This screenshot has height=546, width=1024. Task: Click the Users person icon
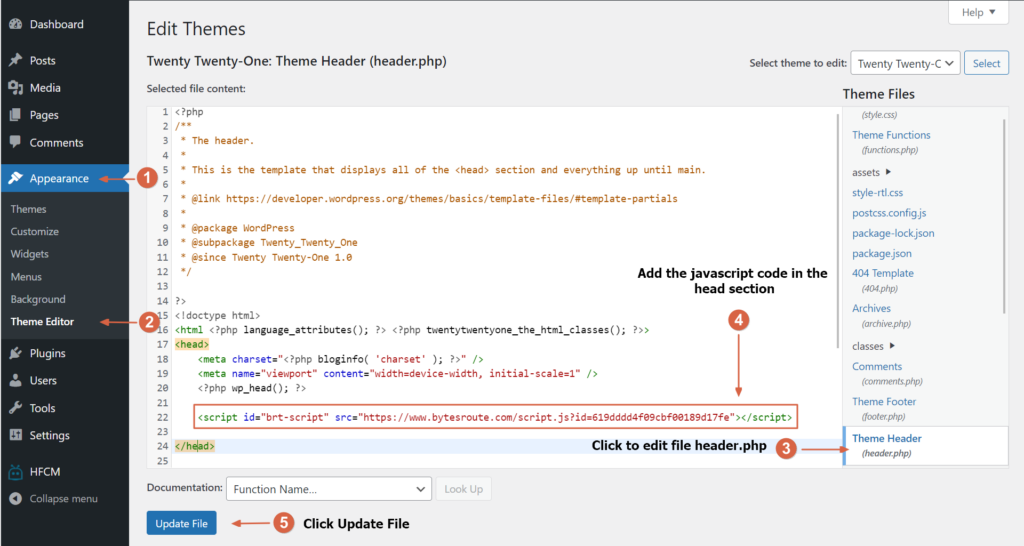click(x=16, y=380)
